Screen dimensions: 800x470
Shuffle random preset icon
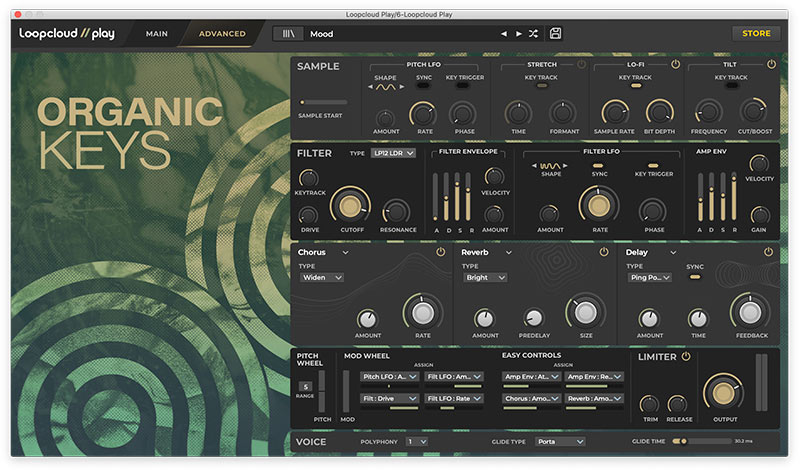[x=533, y=34]
